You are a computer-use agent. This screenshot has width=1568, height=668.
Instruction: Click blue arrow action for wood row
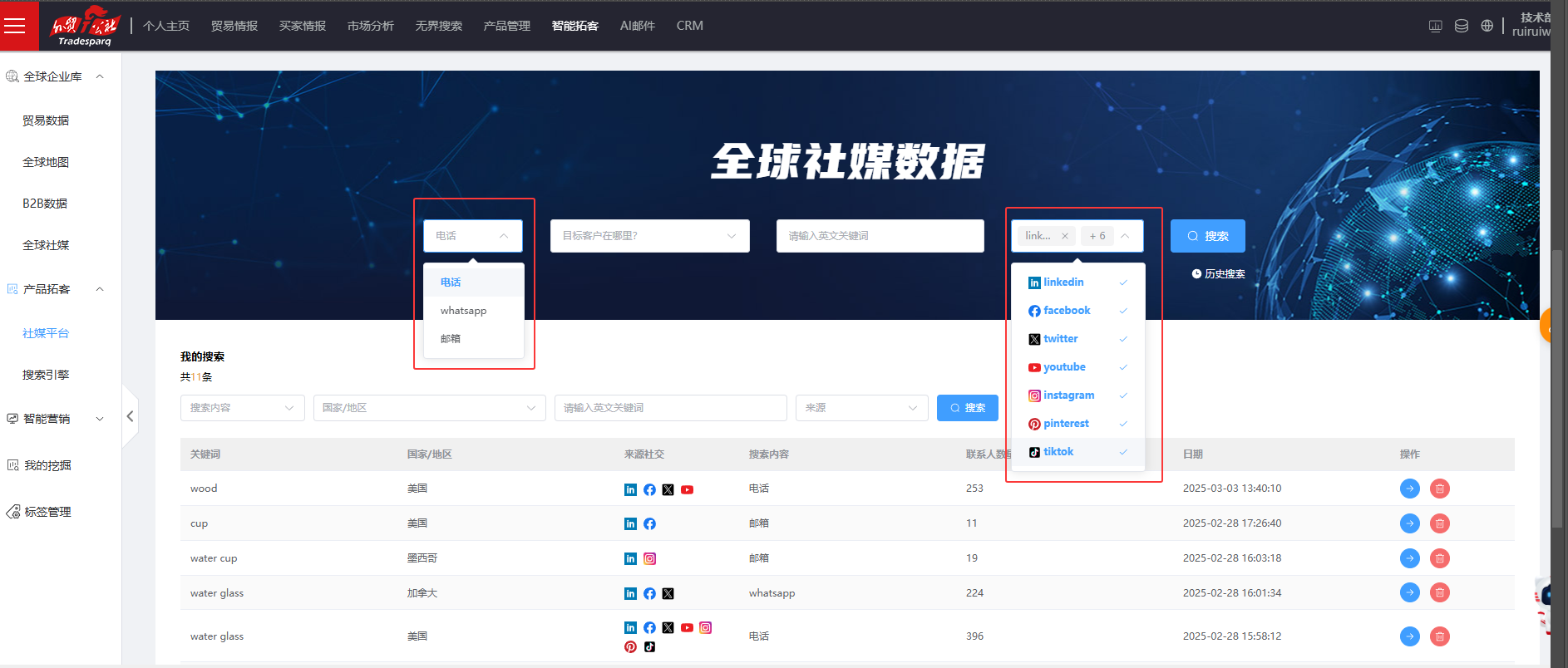(x=1409, y=489)
